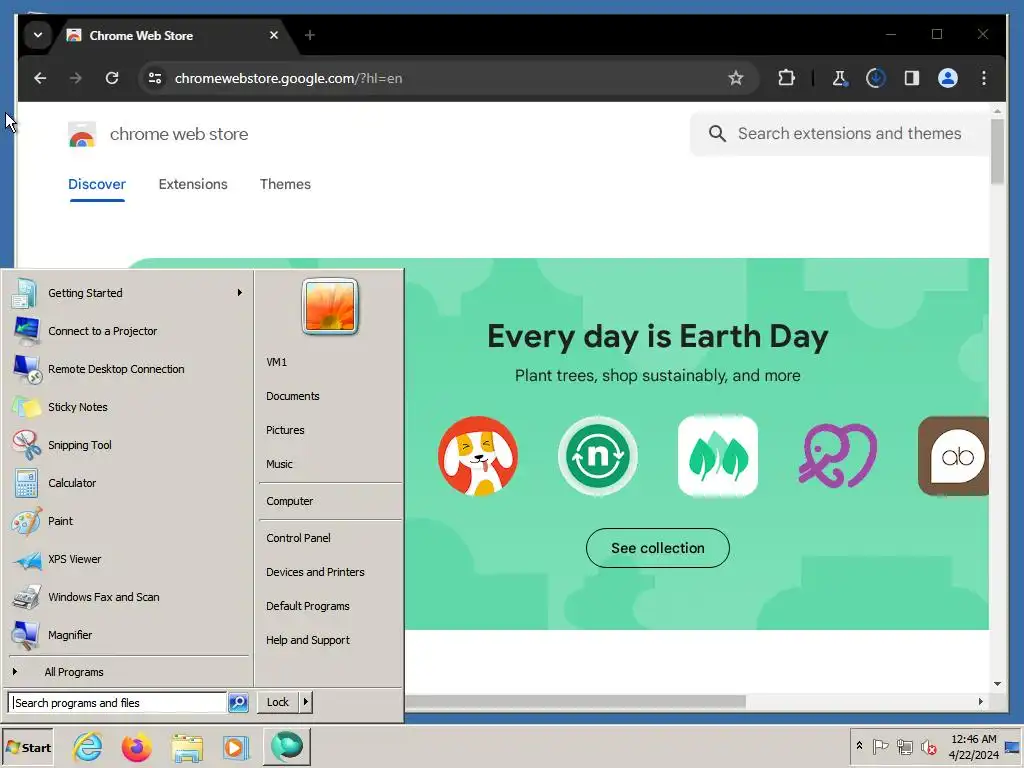This screenshot has height=768, width=1024.
Task: Open Chrome Labs flask icon
Action: point(839,78)
